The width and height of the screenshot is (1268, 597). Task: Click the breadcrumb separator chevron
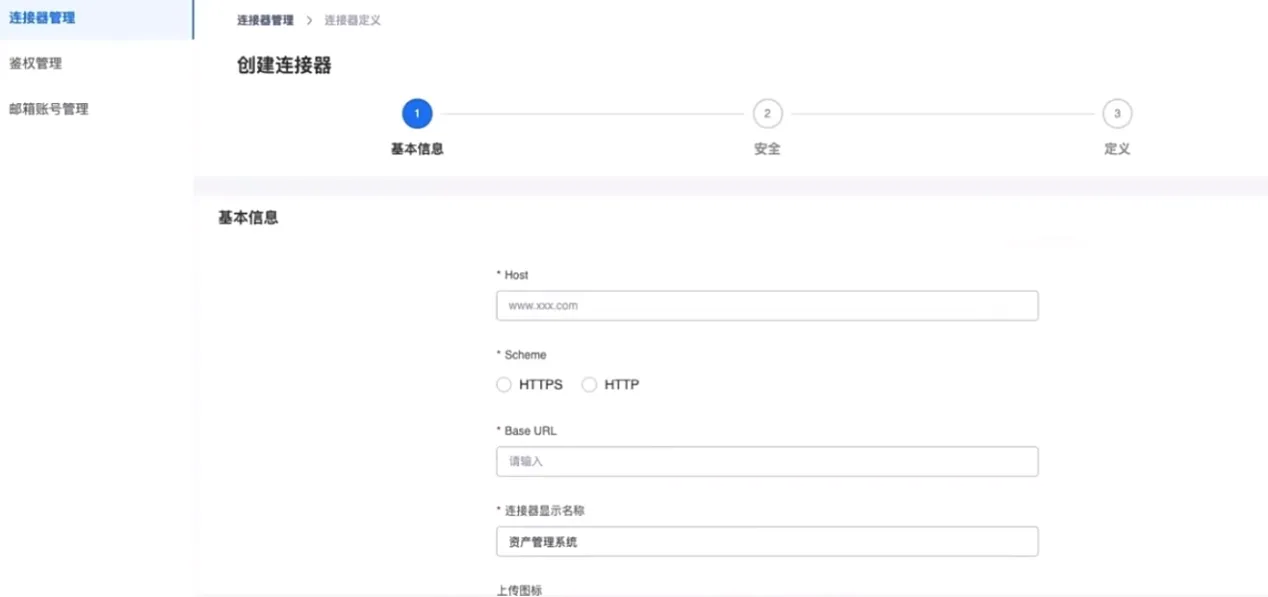pyautogui.click(x=310, y=19)
